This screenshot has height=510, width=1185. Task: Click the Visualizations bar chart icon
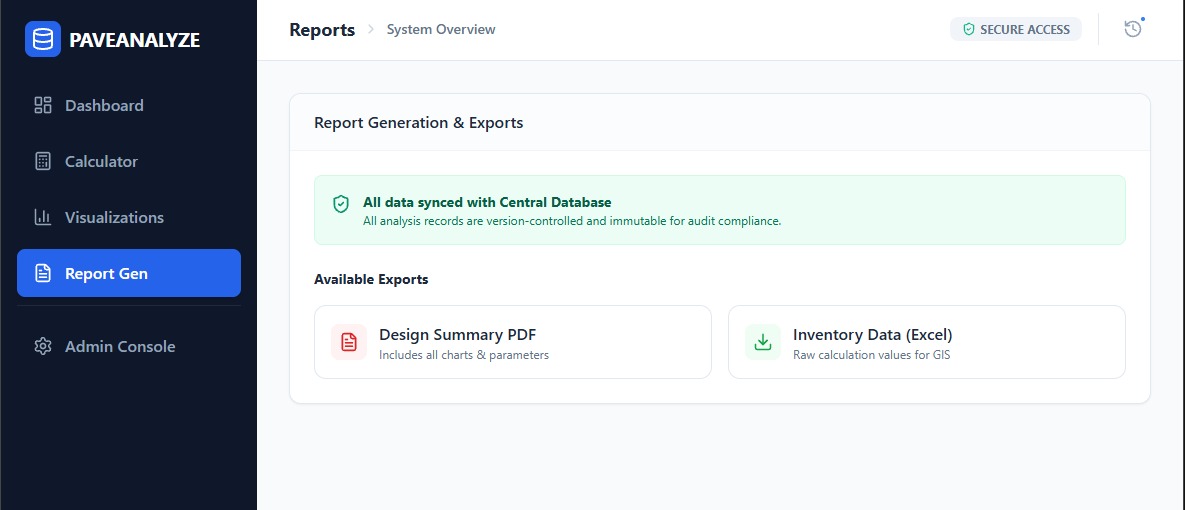pyautogui.click(x=43, y=217)
